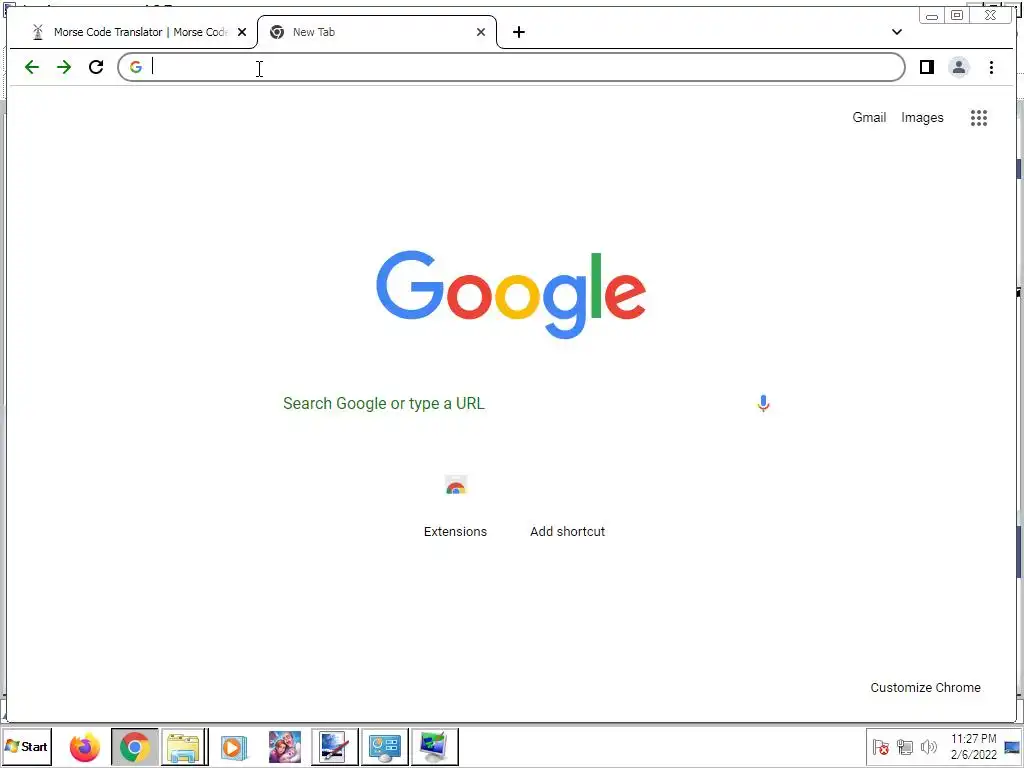This screenshot has height=768, width=1024.
Task: Go forward with the green forward arrow
Action: (x=63, y=67)
